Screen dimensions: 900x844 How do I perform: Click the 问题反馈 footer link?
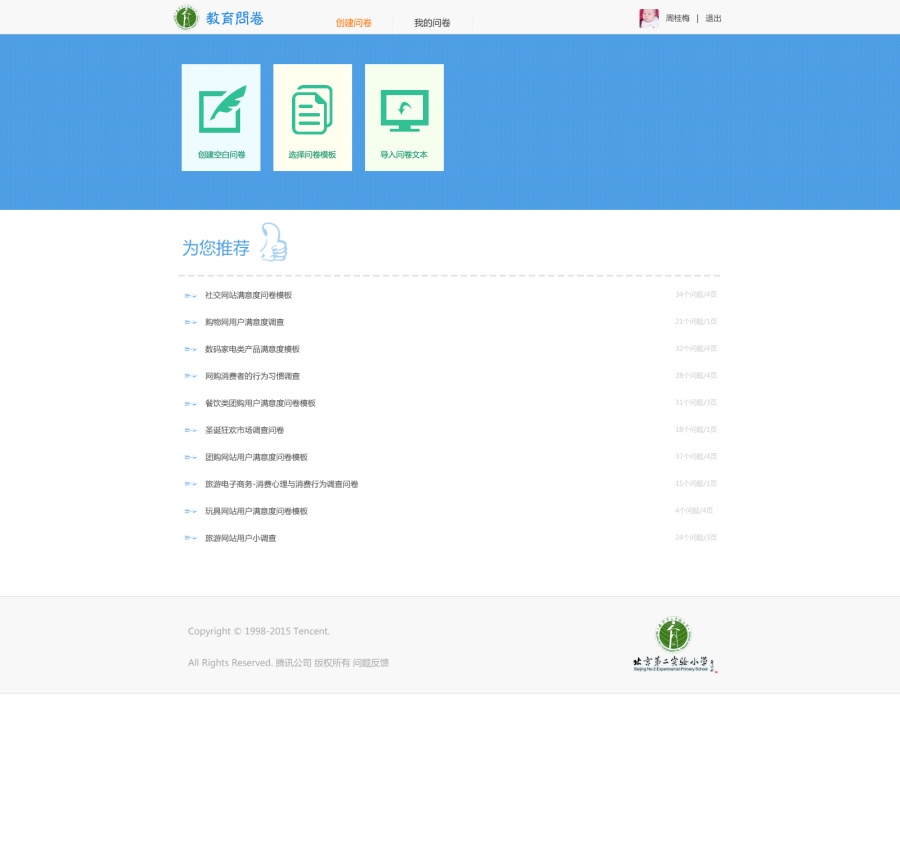click(371, 663)
